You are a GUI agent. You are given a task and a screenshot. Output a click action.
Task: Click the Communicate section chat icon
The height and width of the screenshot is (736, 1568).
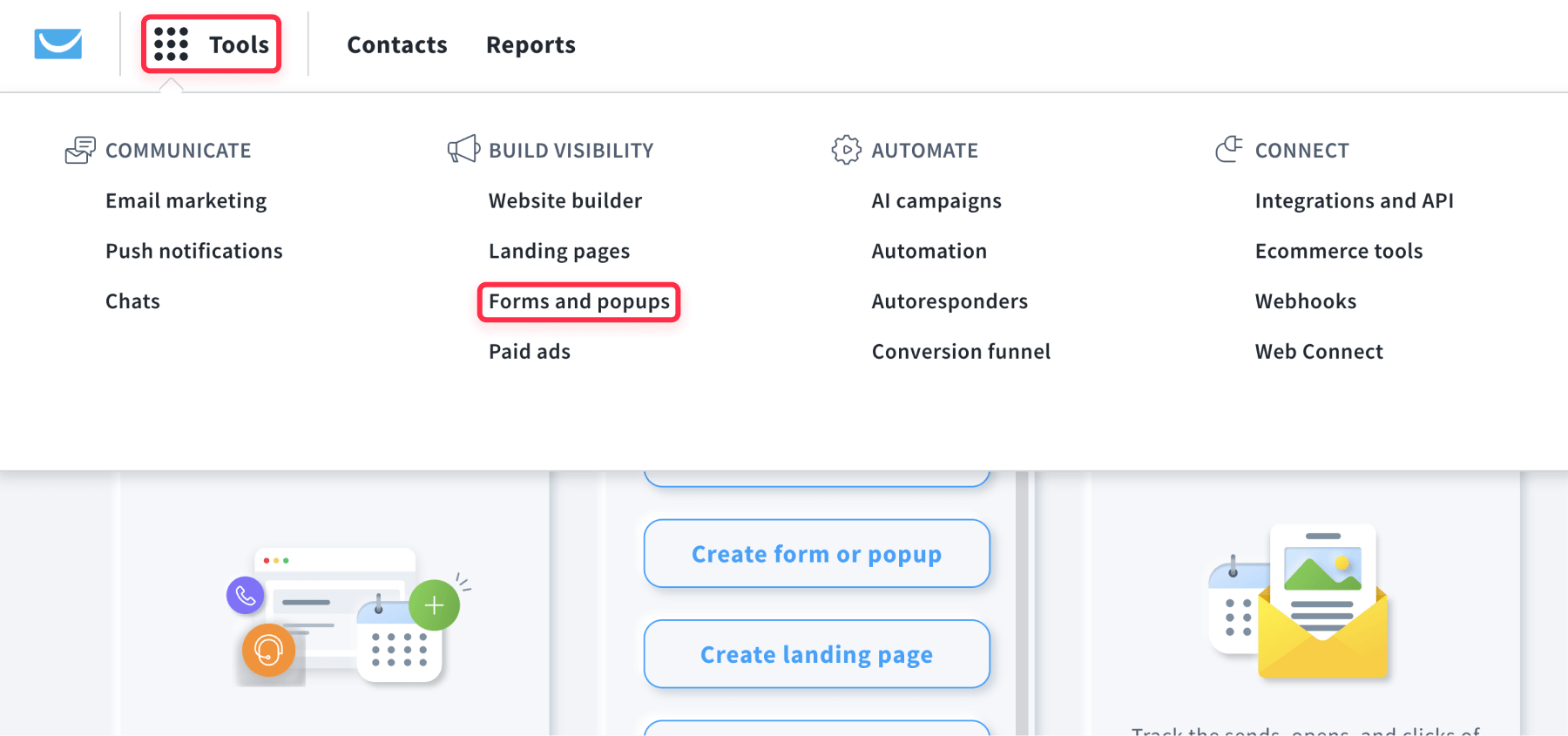coord(80,150)
